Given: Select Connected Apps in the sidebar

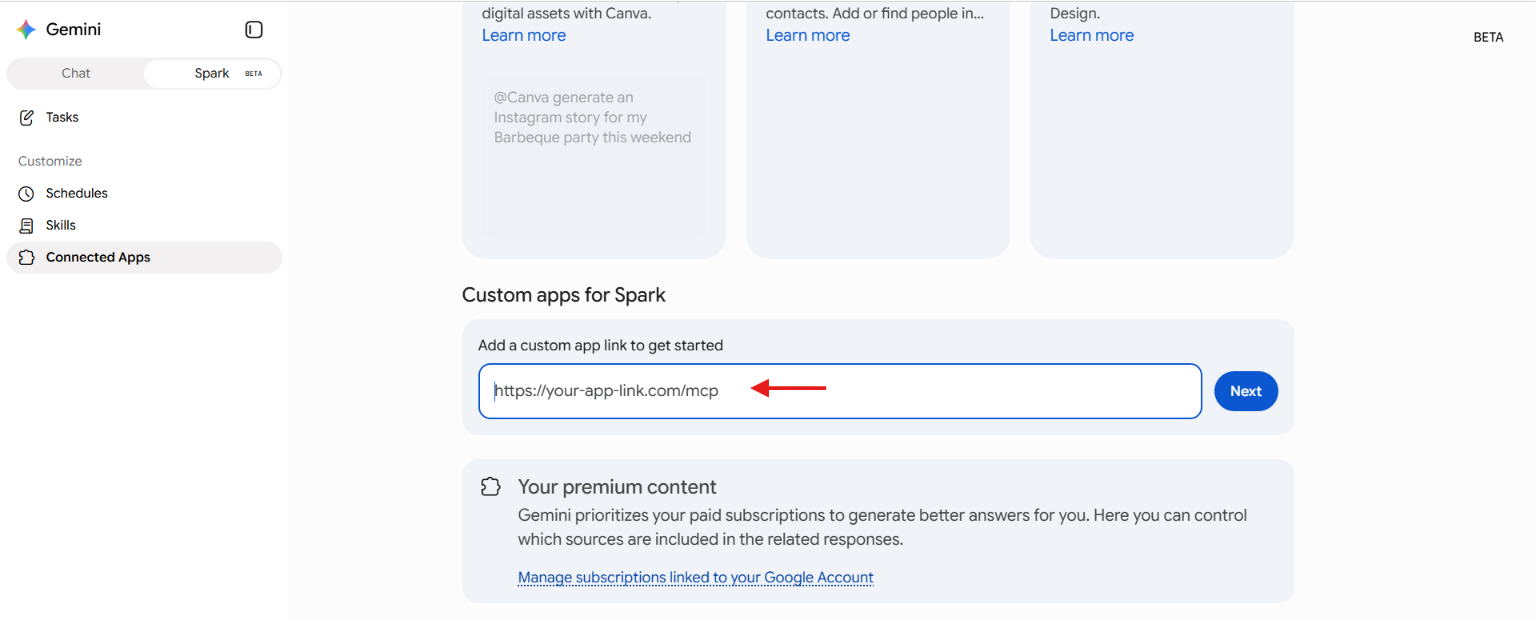Looking at the screenshot, I should pyautogui.click(x=144, y=257).
